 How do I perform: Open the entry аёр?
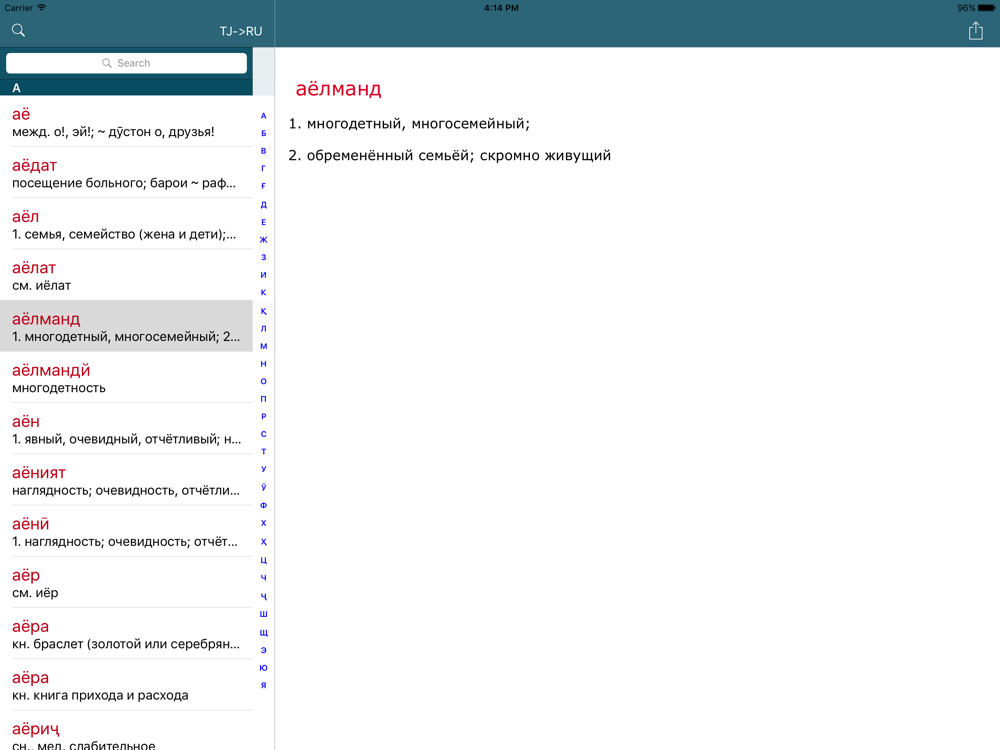tap(126, 582)
